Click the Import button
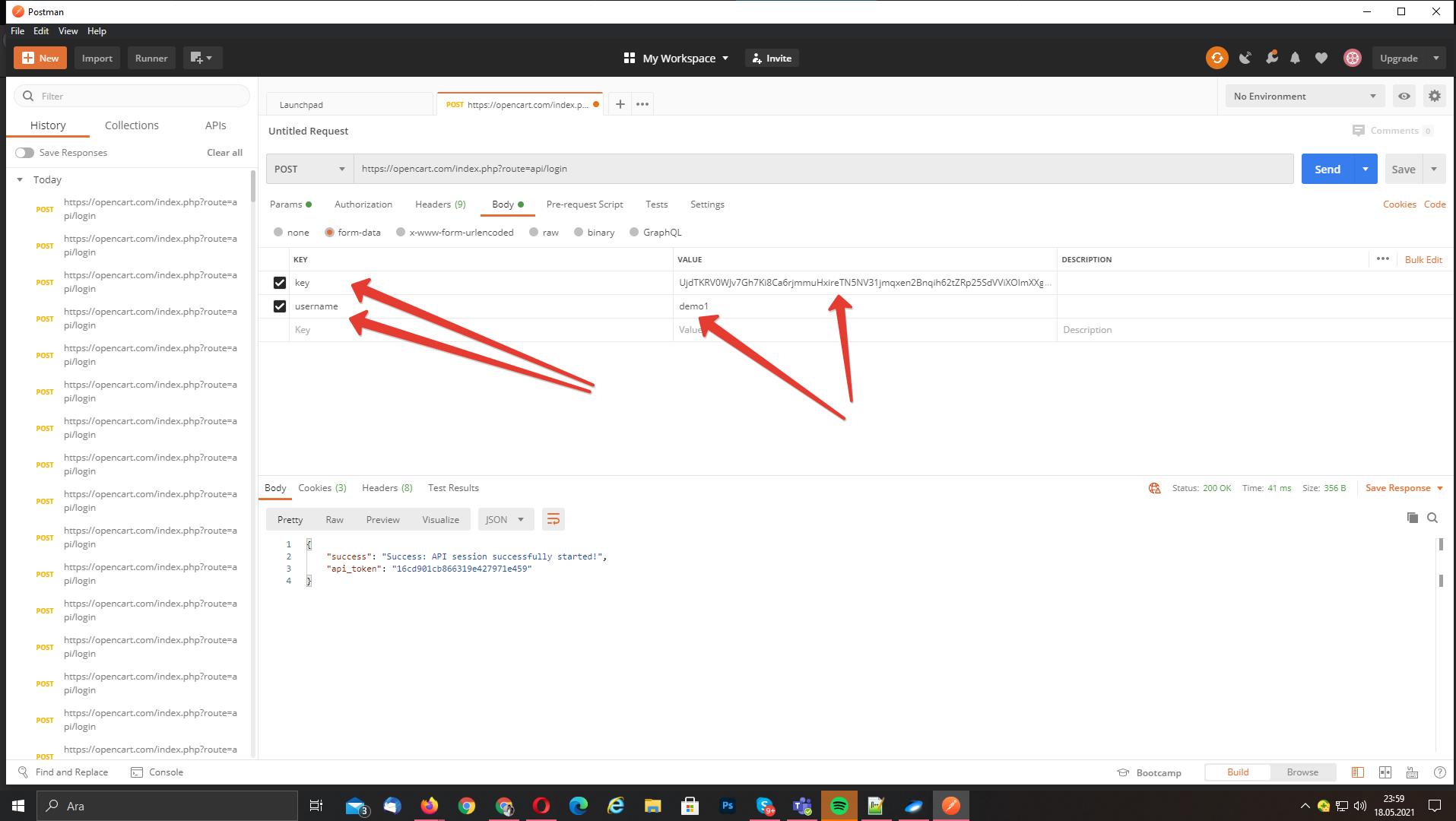1456x821 pixels. 97,58
